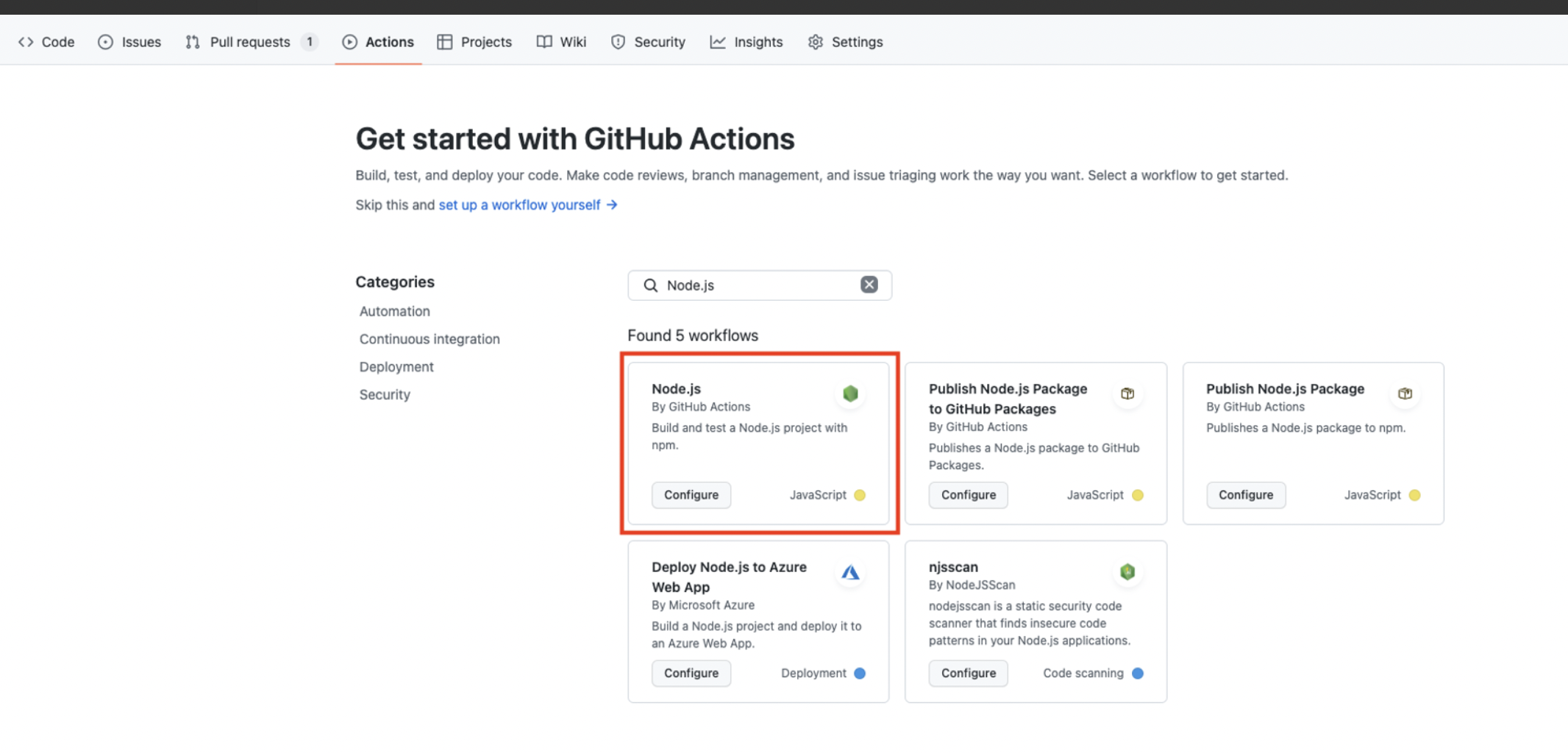Screen dimensions: 1568x753
Task: Click the Insights graph icon
Action: 718,42
